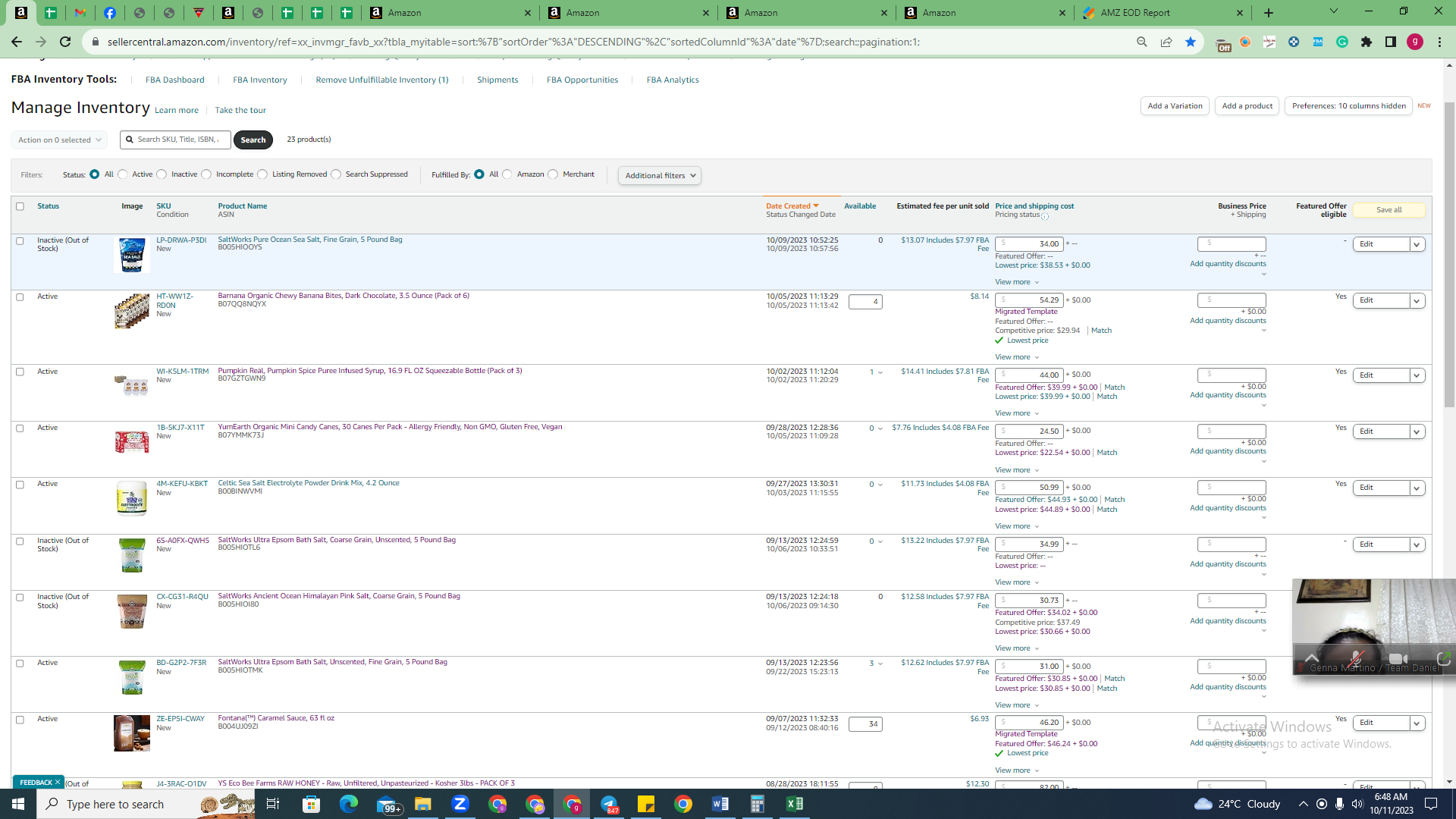Open Sticky Notes from the taskbar
The height and width of the screenshot is (819, 1456).
click(x=646, y=804)
